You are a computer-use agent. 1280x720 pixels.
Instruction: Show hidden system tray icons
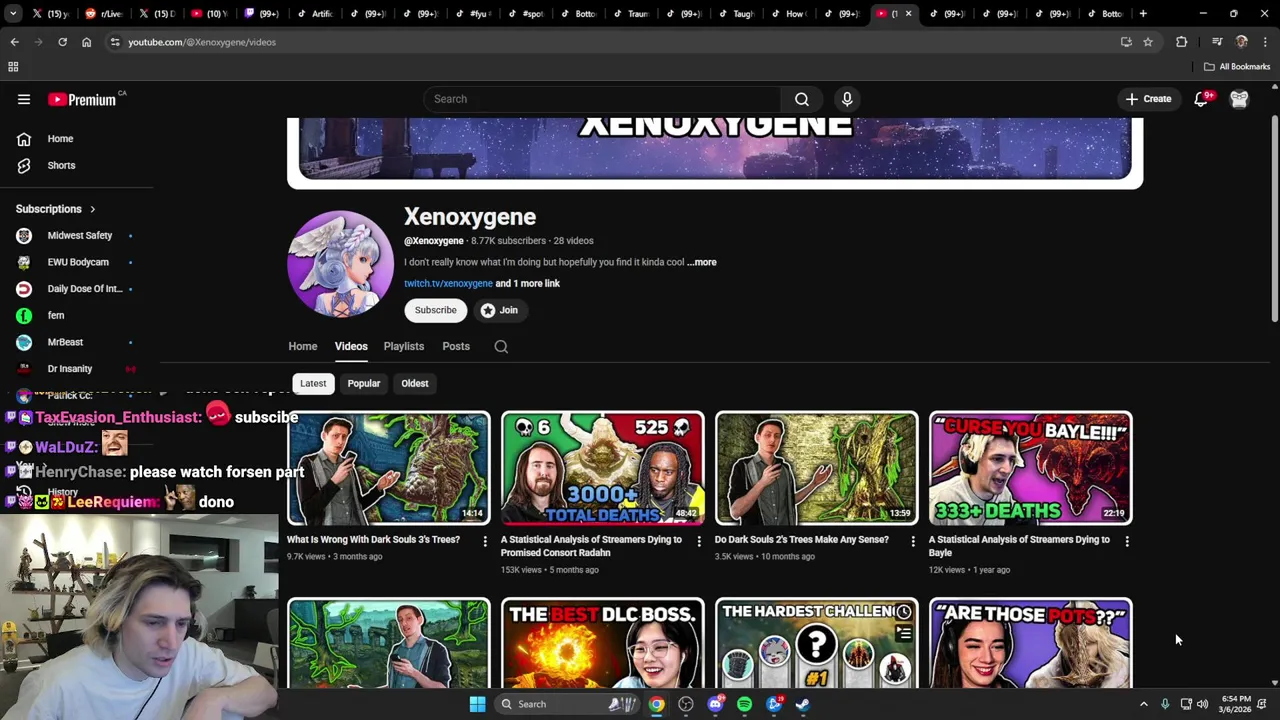point(1144,704)
